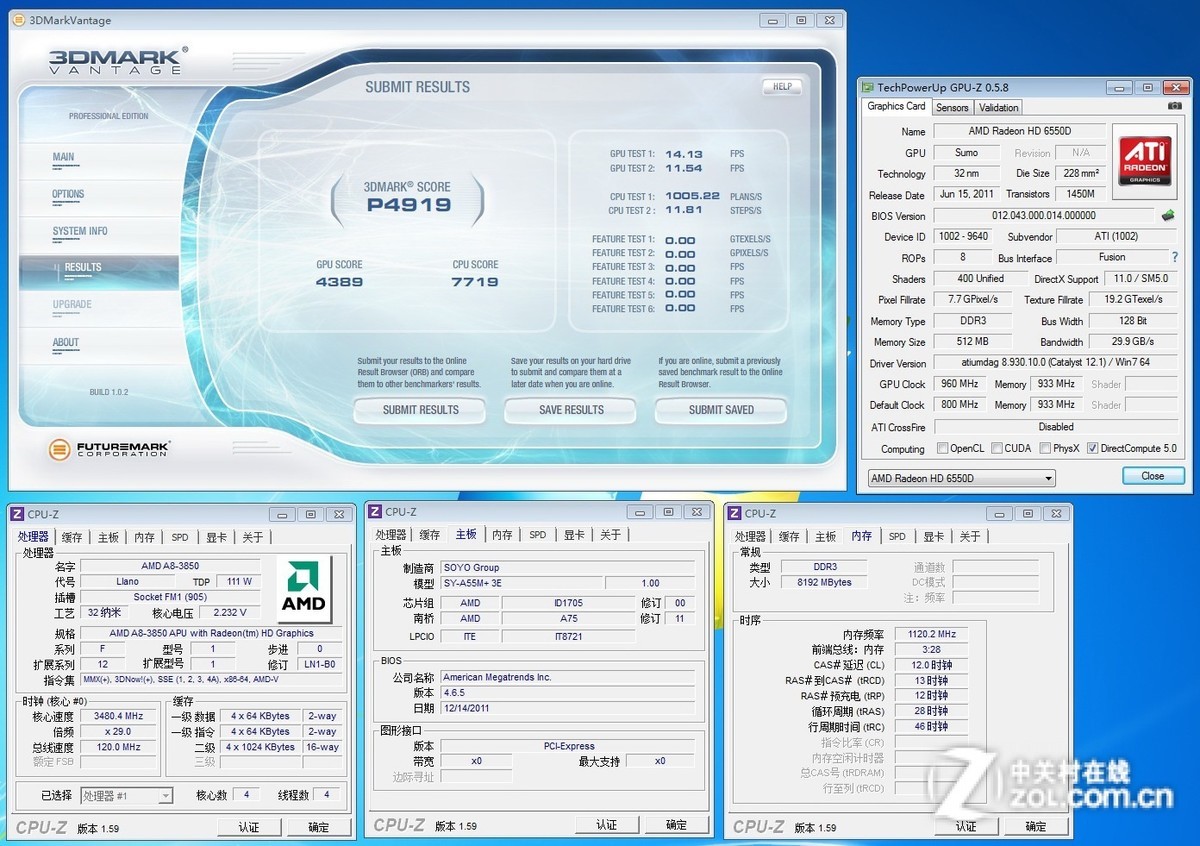Open the Validation tab in GPU-Z
The width and height of the screenshot is (1200, 846).
999,108
